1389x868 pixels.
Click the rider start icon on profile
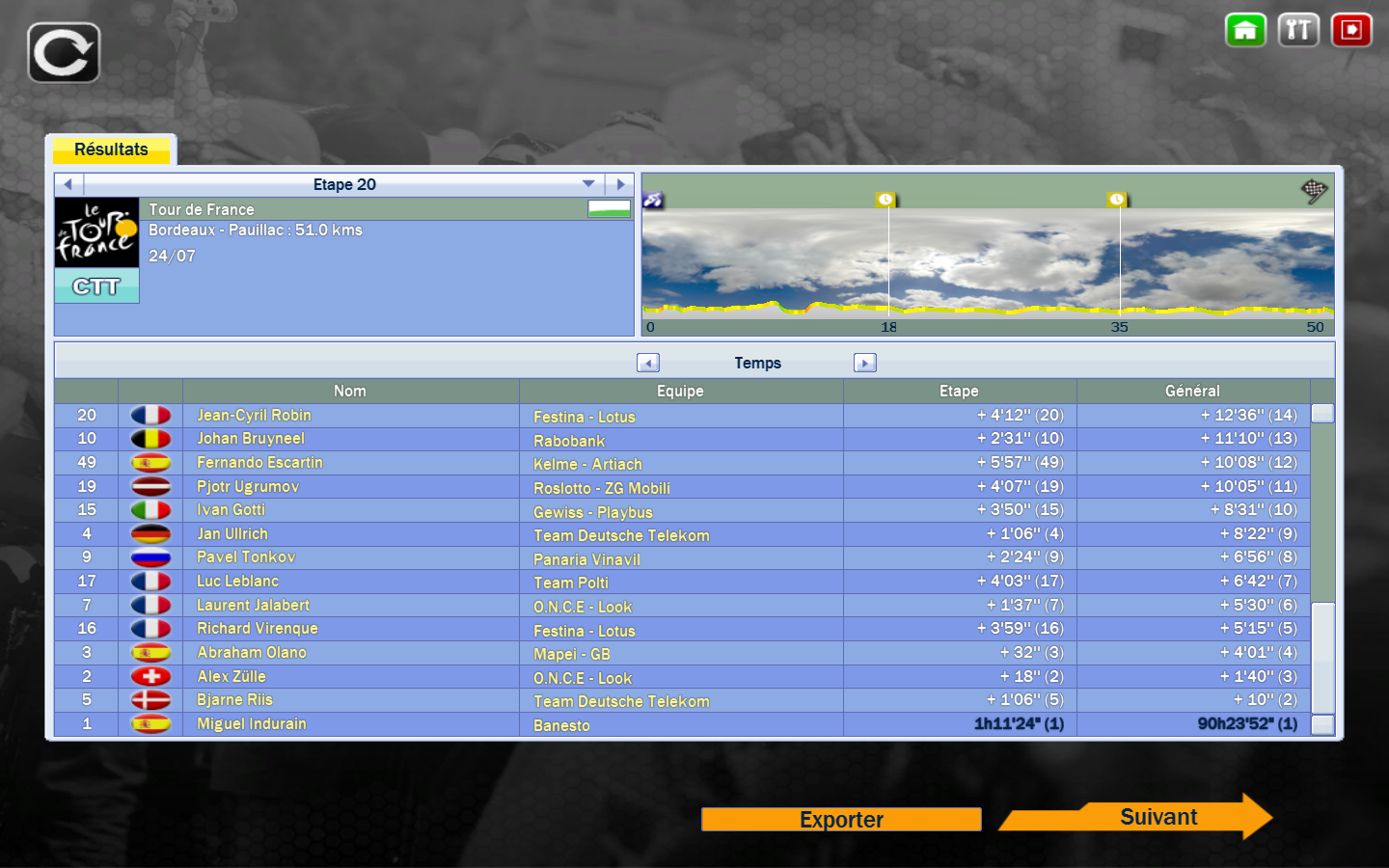(x=653, y=200)
